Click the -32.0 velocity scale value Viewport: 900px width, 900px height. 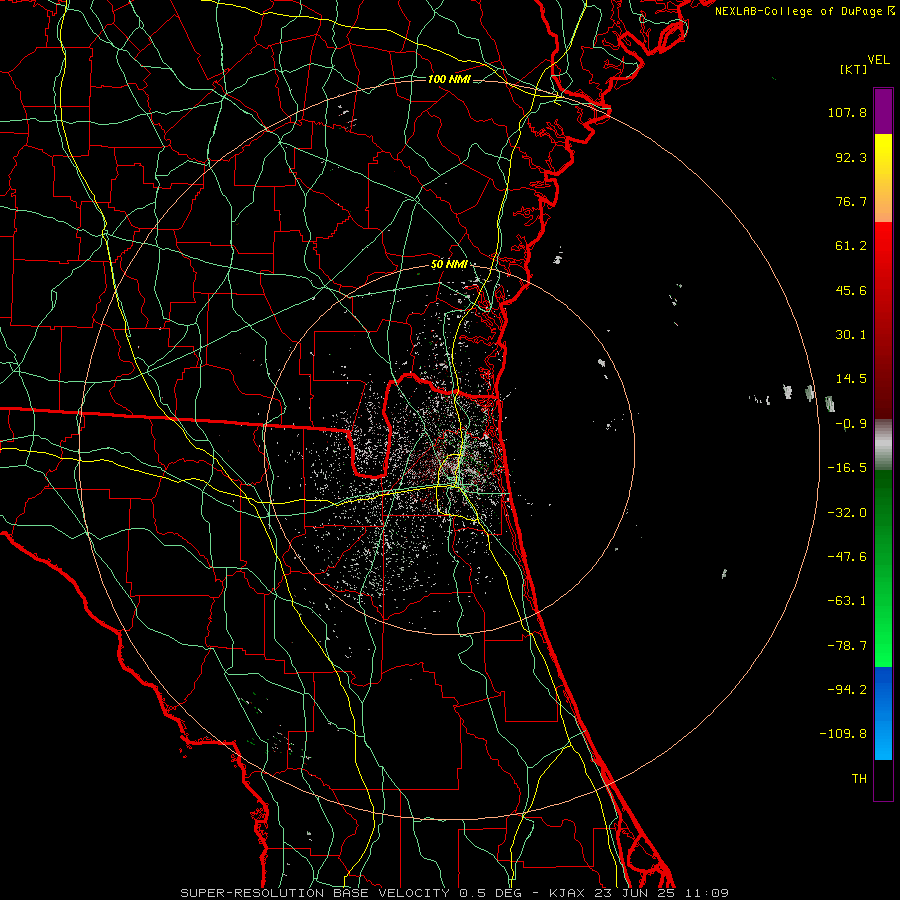[847, 513]
